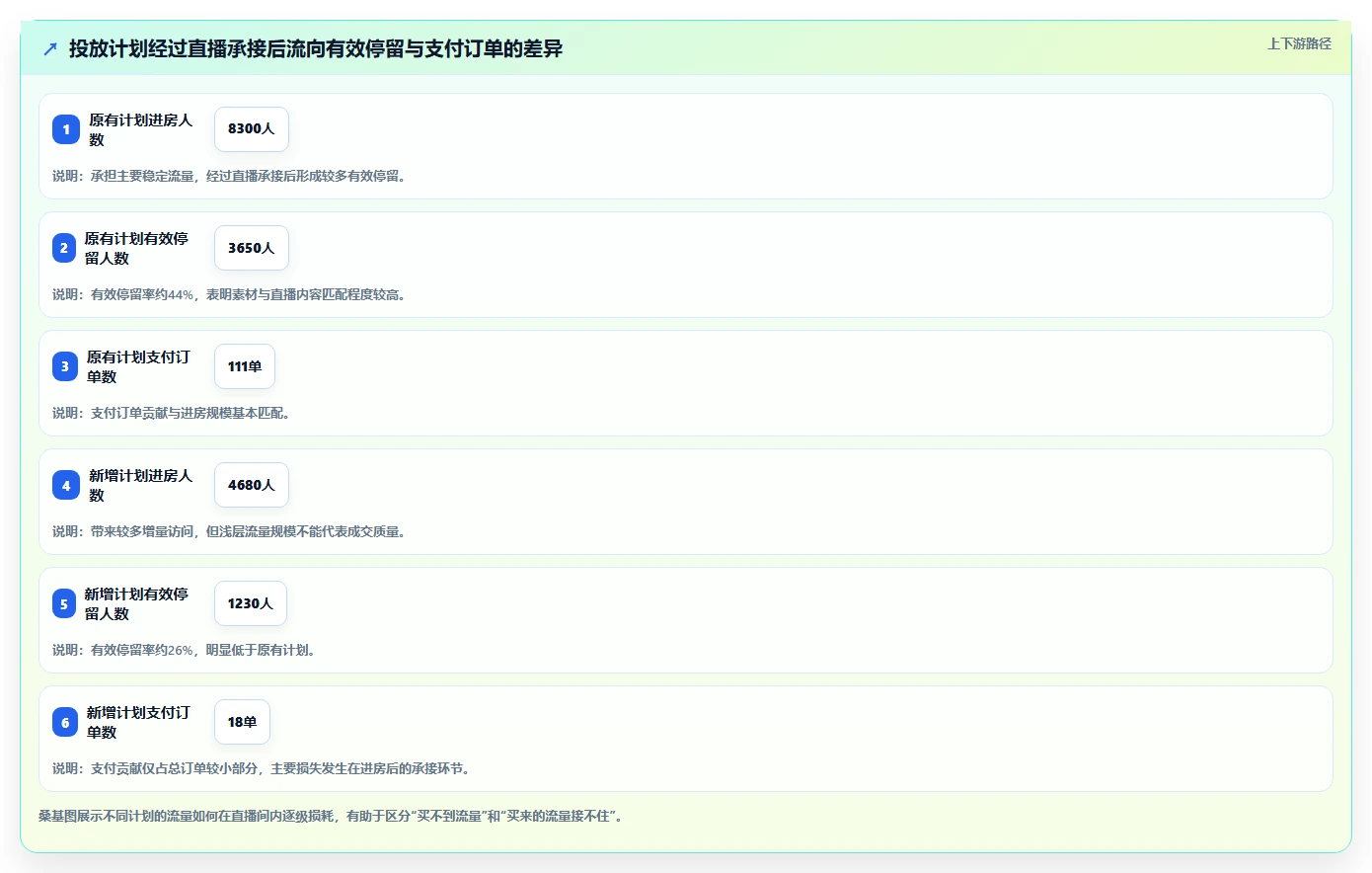1372x873 pixels.
Task: Click the 原有计划有效停留人数 label
Action: coord(136,248)
